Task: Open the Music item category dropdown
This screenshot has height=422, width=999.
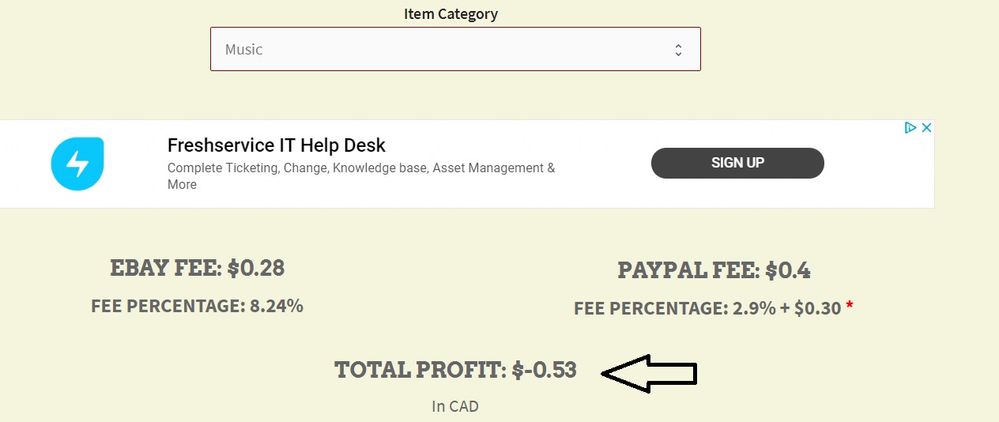Action: [x=455, y=49]
